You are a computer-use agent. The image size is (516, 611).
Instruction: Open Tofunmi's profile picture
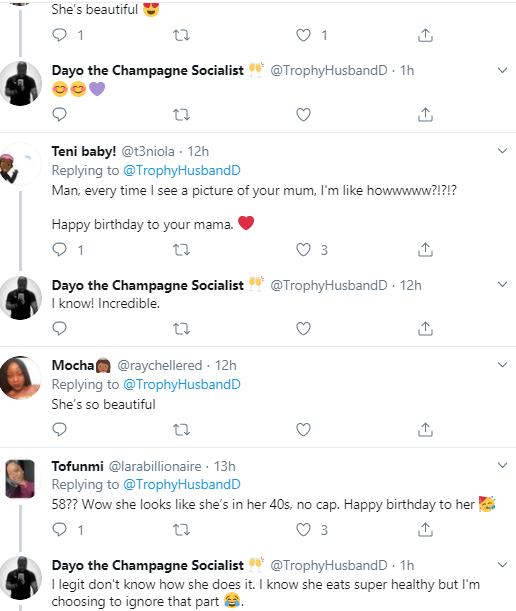pos(20,479)
